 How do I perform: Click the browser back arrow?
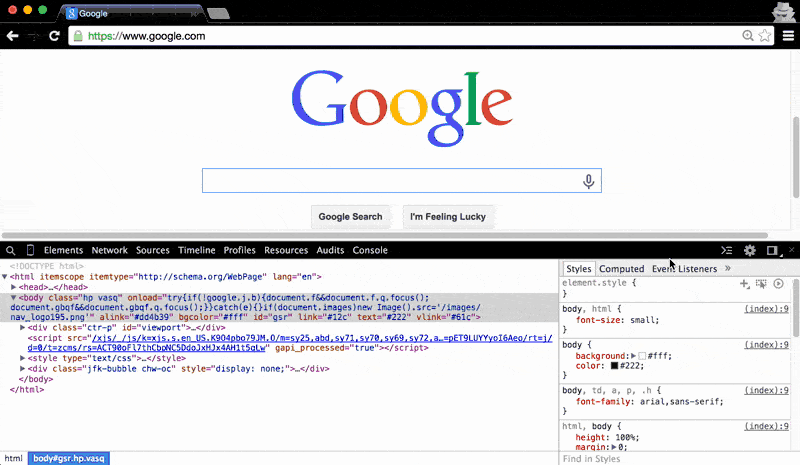[12, 36]
